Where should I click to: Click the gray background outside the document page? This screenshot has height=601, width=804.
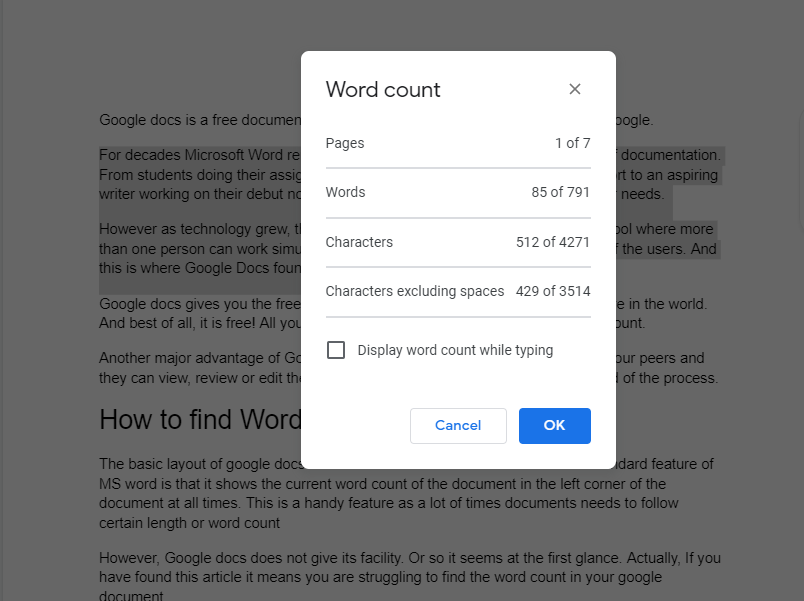(45, 300)
